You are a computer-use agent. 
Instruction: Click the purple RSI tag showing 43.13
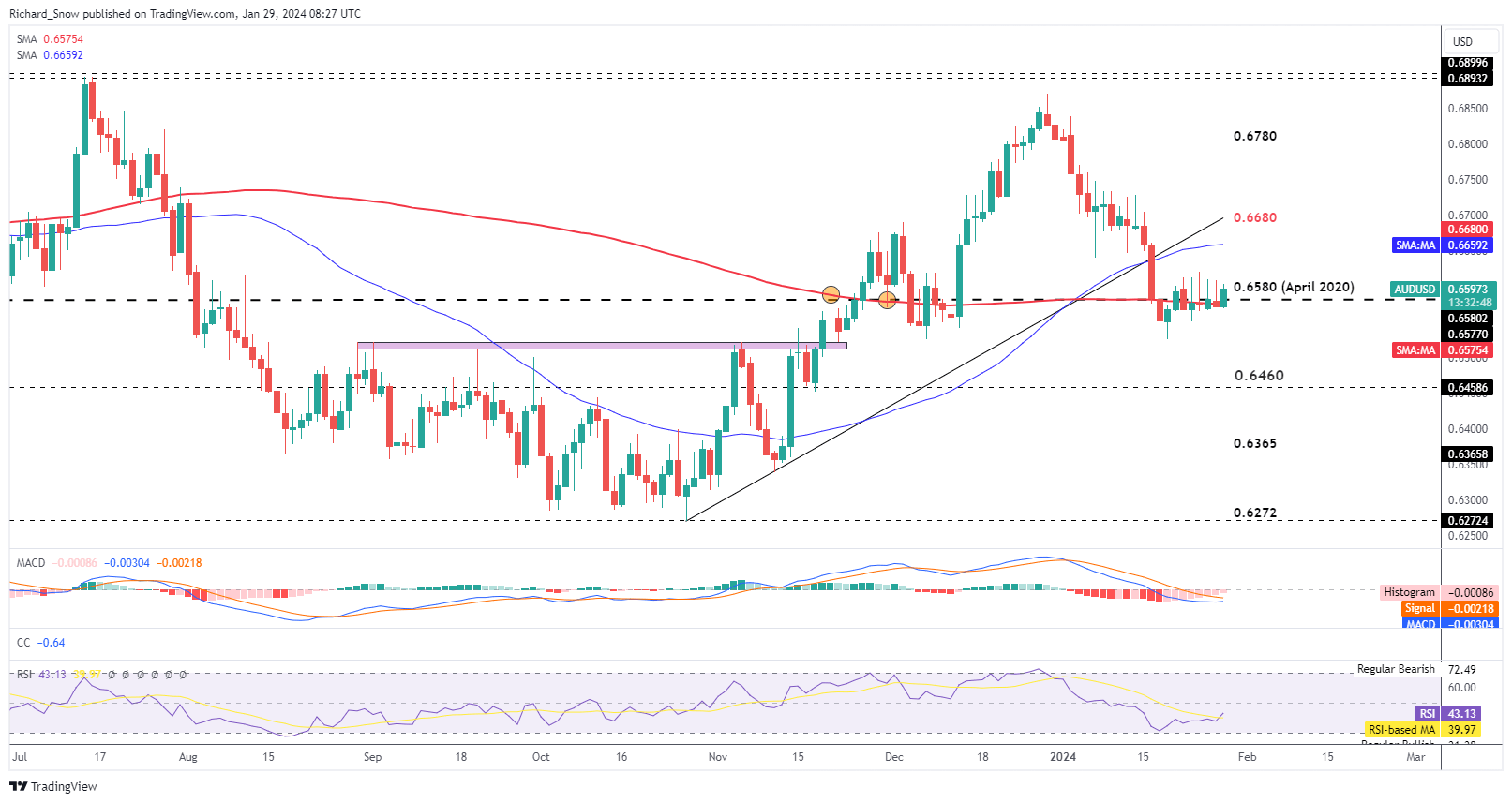point(1427,714)
